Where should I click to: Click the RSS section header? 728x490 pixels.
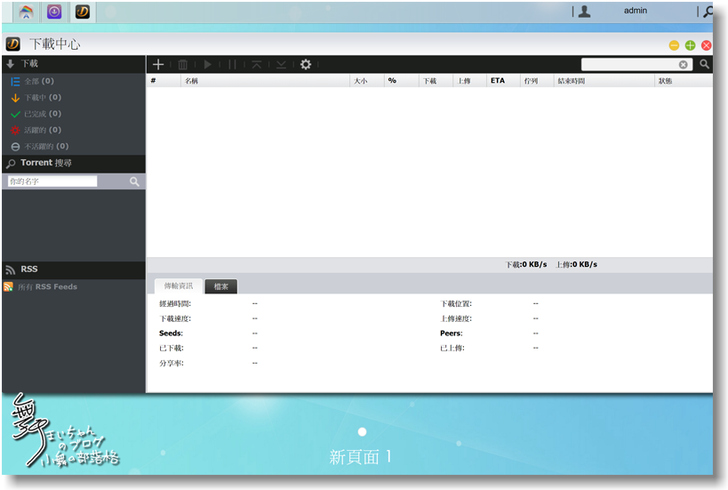(x=73, y=269)
